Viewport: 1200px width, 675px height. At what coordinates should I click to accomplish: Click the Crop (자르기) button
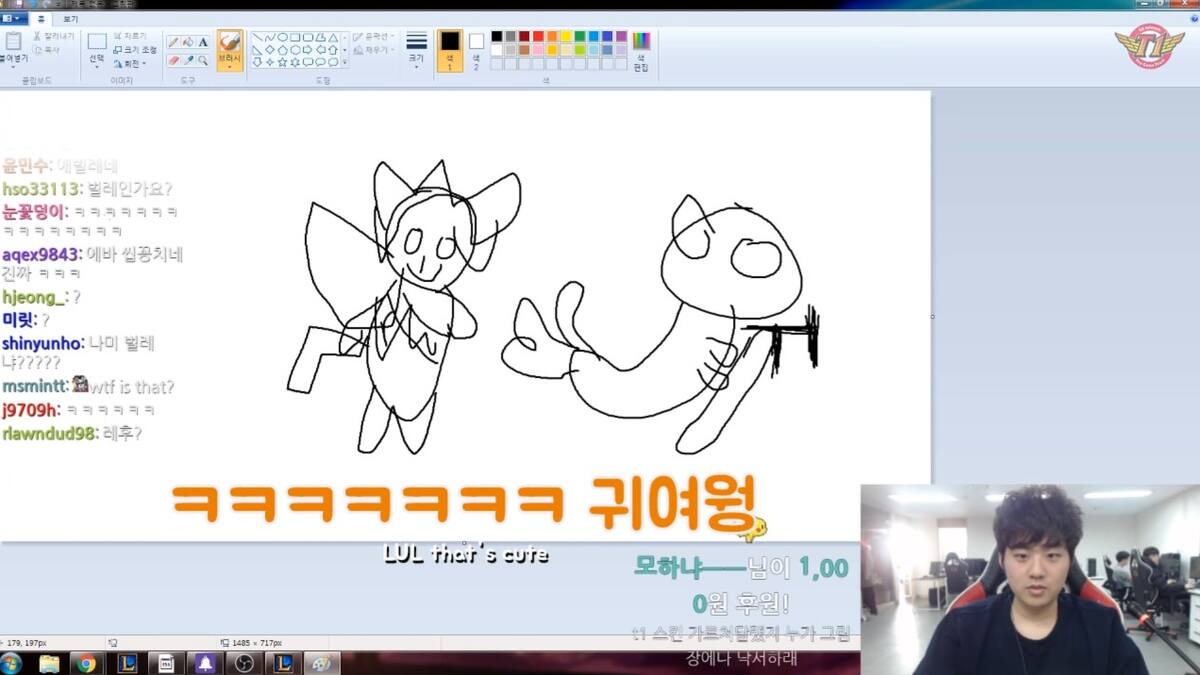tap(130, 36)
